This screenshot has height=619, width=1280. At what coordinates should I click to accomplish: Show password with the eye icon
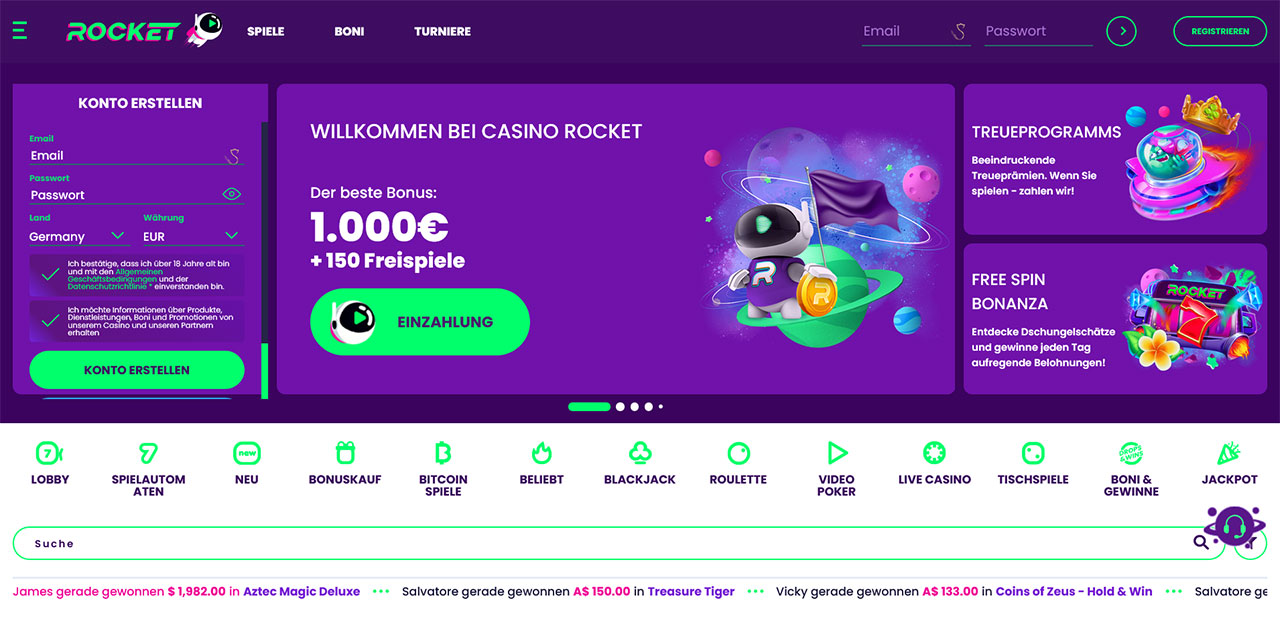coord(232,194)
